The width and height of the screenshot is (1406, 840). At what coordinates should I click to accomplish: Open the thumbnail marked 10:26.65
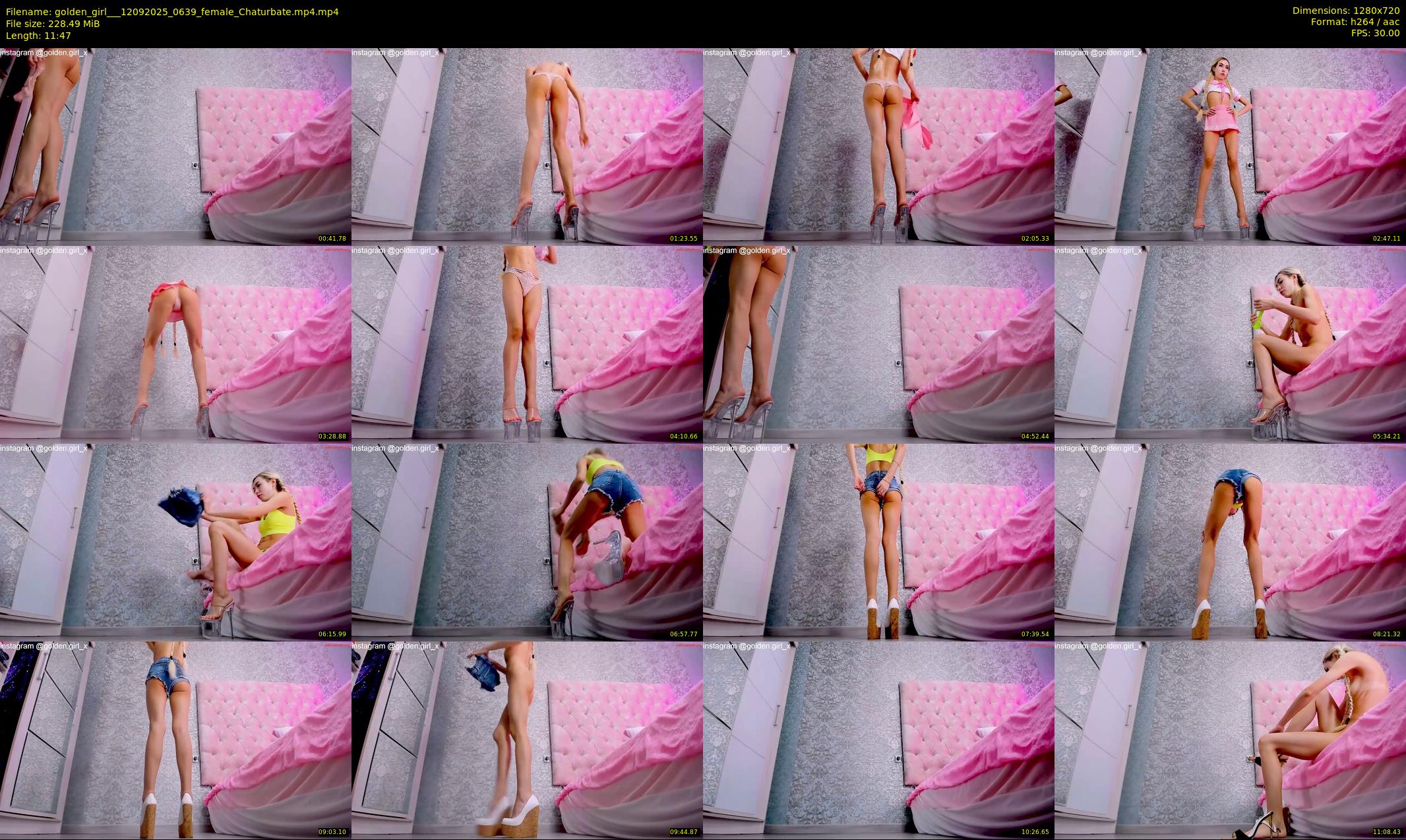pyautogui.click(x=878, y=740)
